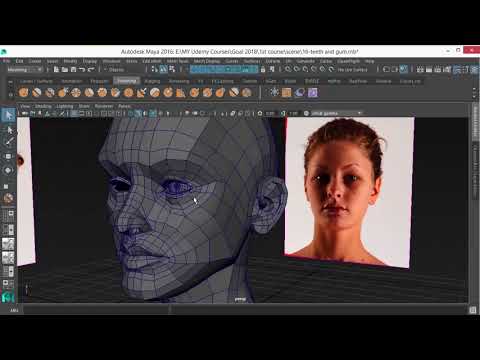Switch to the Rendering shelf tab
Image resolution: width=480 pixels, height=360 pixels.
[179, 81]
